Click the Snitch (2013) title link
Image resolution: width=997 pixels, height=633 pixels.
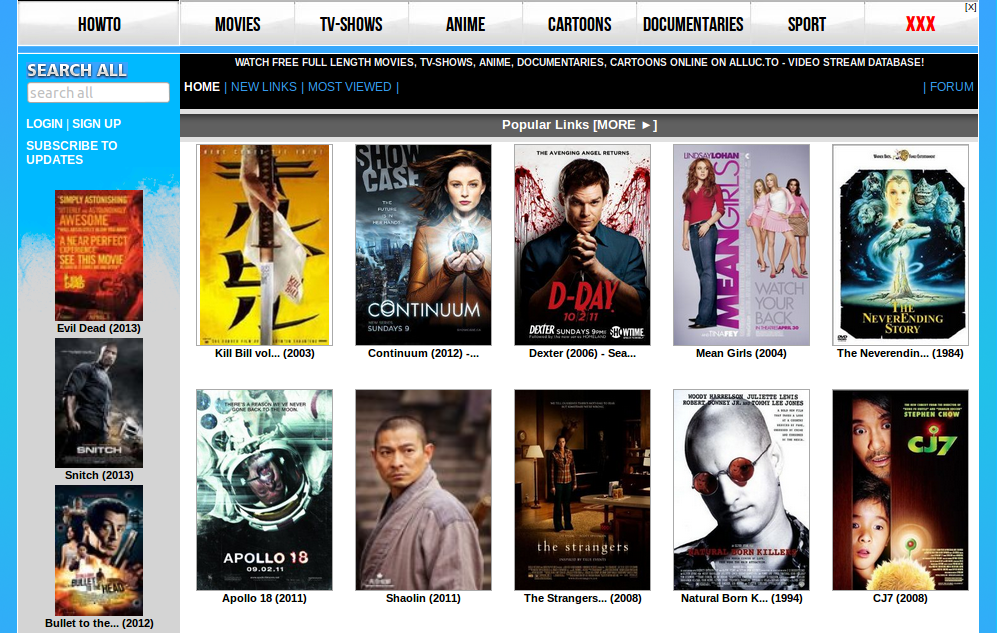tap(99, 475)
